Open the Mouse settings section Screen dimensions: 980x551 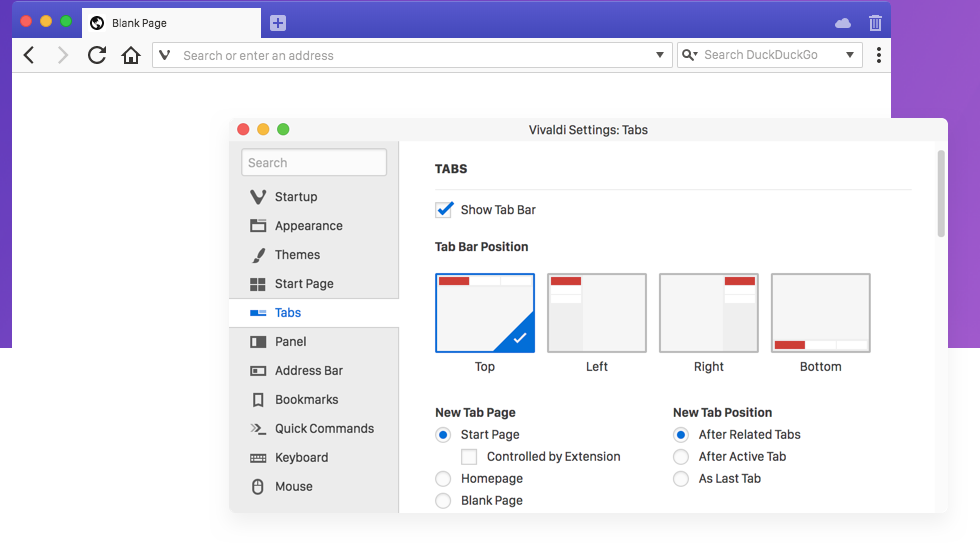(x=314, y=487)
